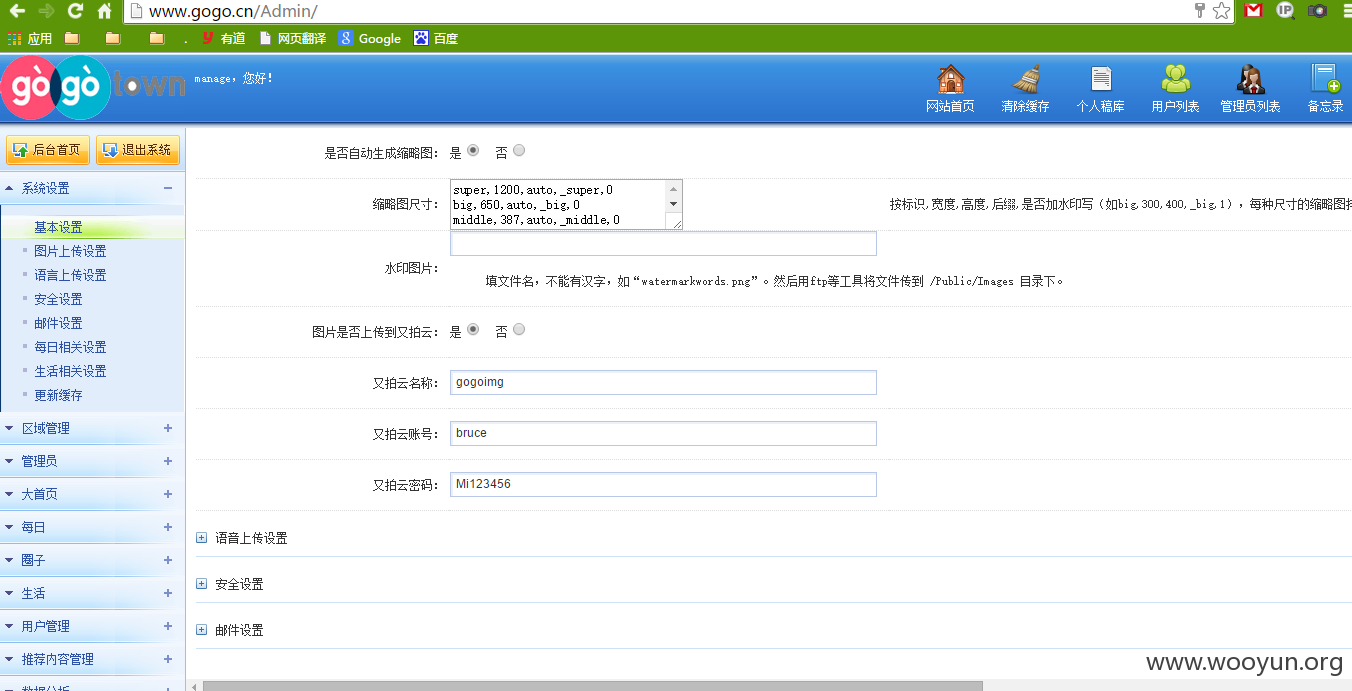Image resolution: width=1352 pixels, height=691 pixels.
Task: Expand the 区域管理 sidebar section
Action: tap(168, 428)
